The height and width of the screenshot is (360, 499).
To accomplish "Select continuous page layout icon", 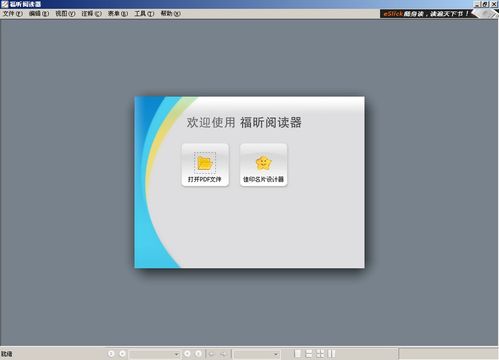I will pos(309,354).
